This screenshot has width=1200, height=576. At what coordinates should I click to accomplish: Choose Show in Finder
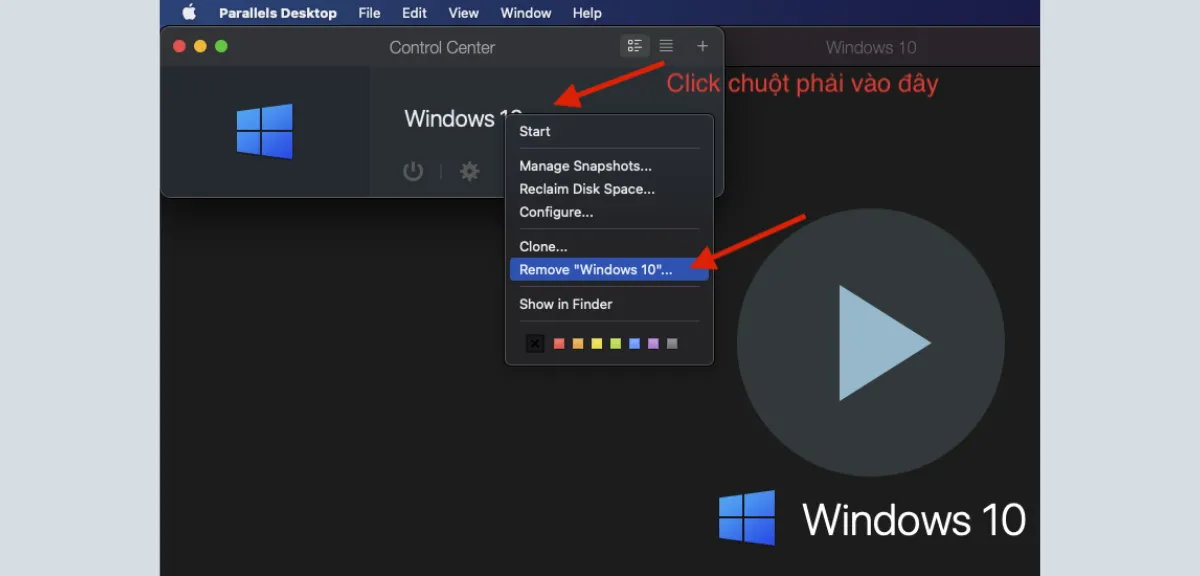coord(566,304)
